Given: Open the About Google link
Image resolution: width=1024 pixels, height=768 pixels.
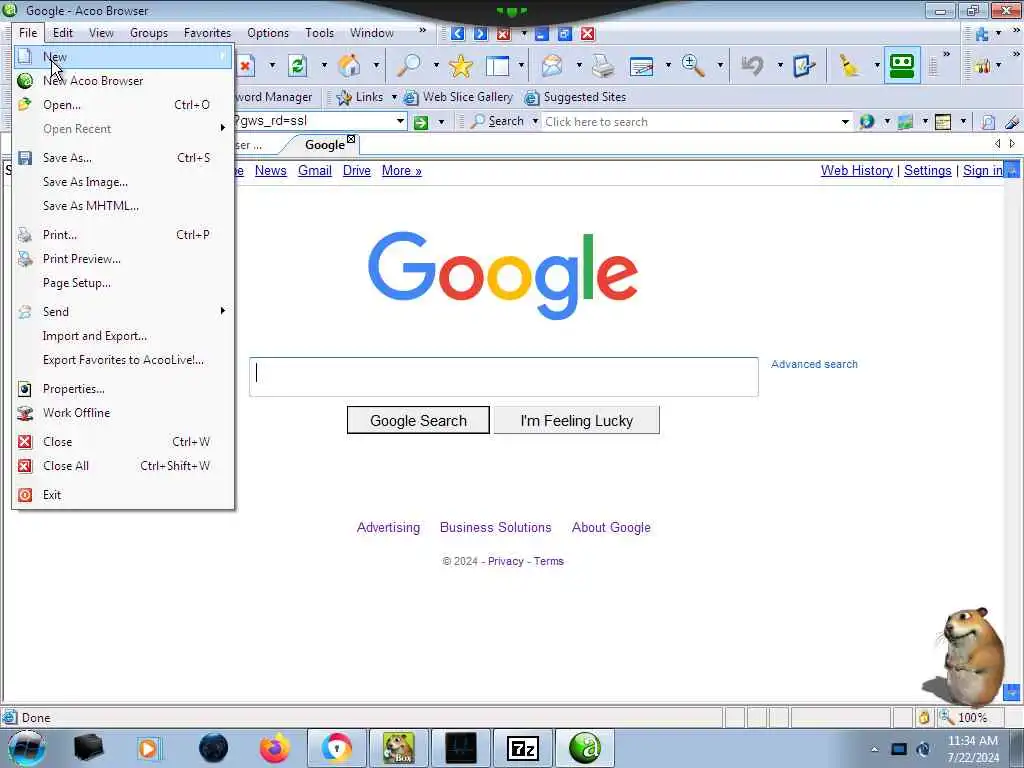Looking at the screenshot, I should click(611, 528).
